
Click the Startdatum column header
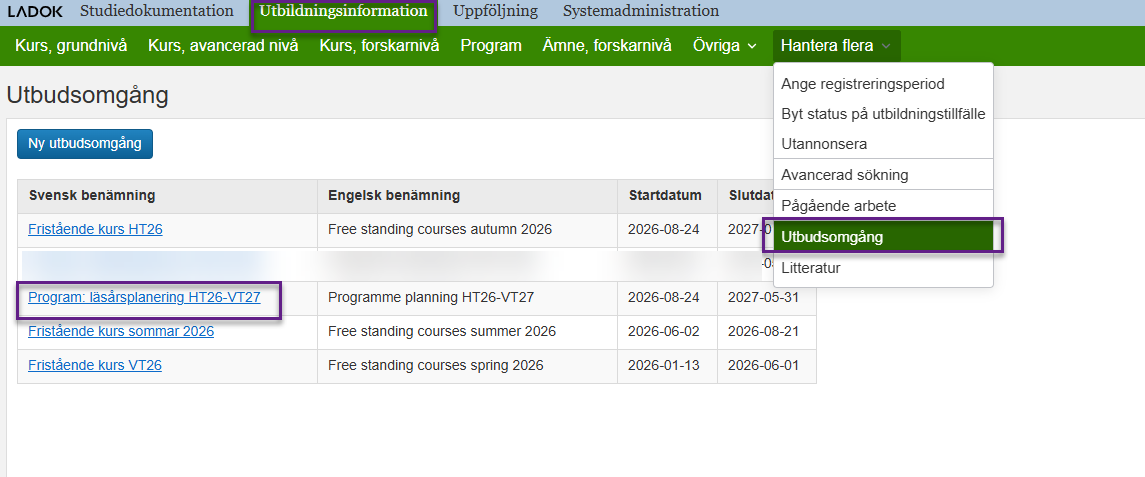point(665,195)
